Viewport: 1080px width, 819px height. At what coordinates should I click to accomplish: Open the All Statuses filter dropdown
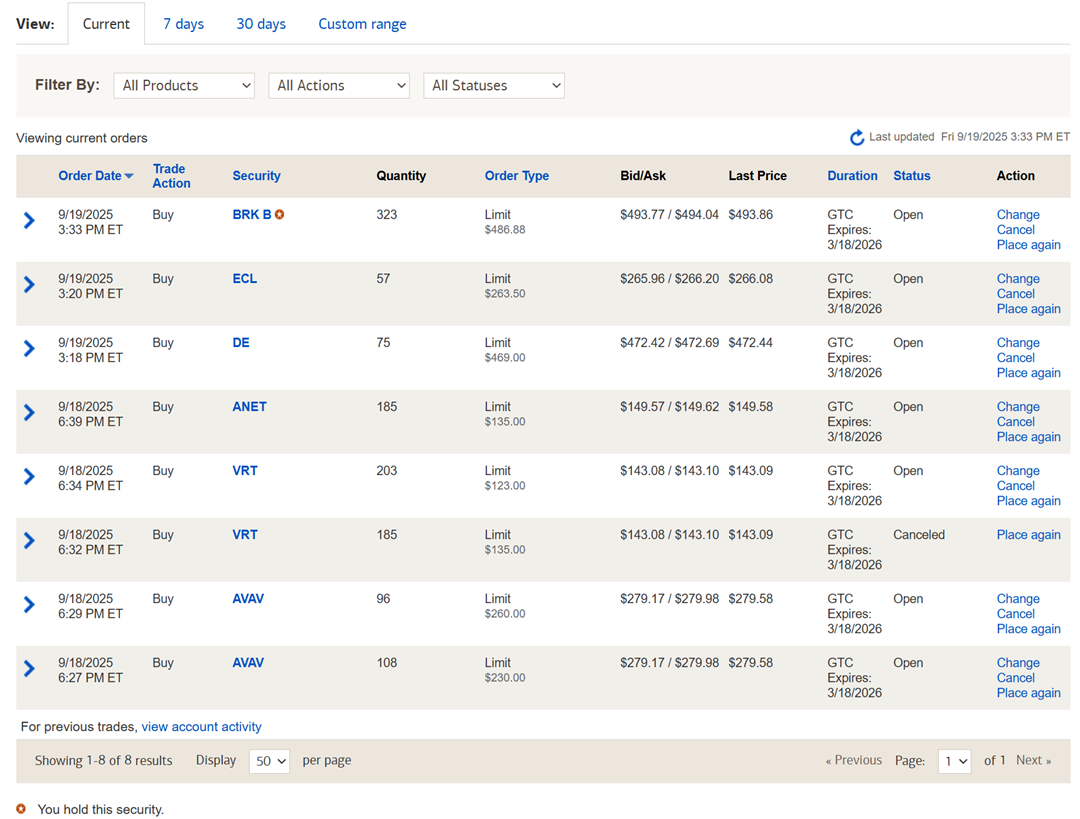(494, 86)
